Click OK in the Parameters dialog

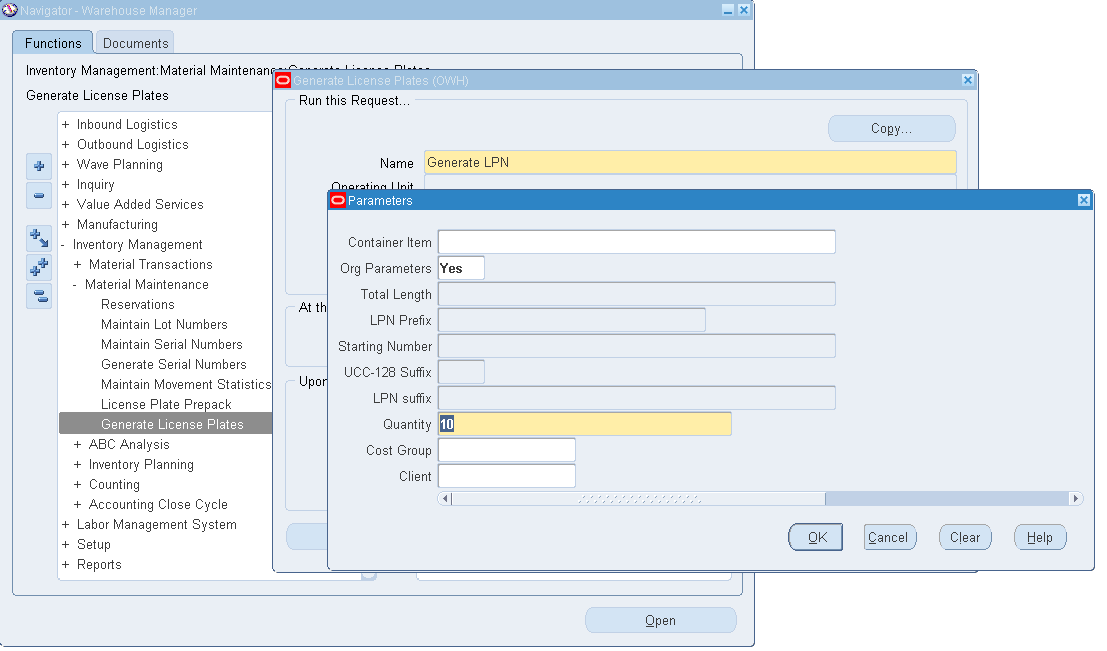[815, 537]
